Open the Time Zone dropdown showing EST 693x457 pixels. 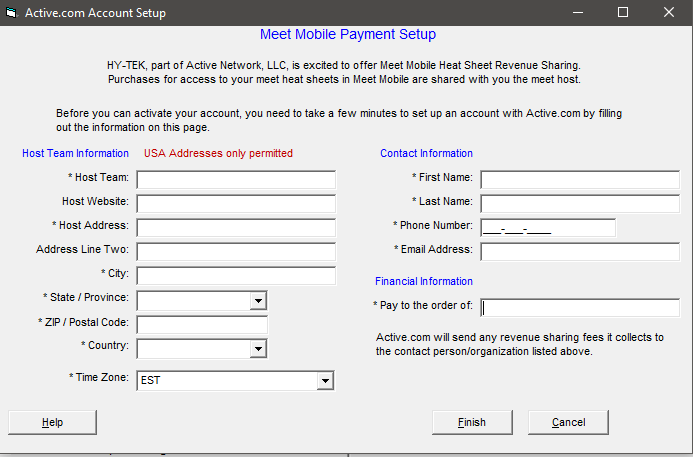tap(325, 381)
